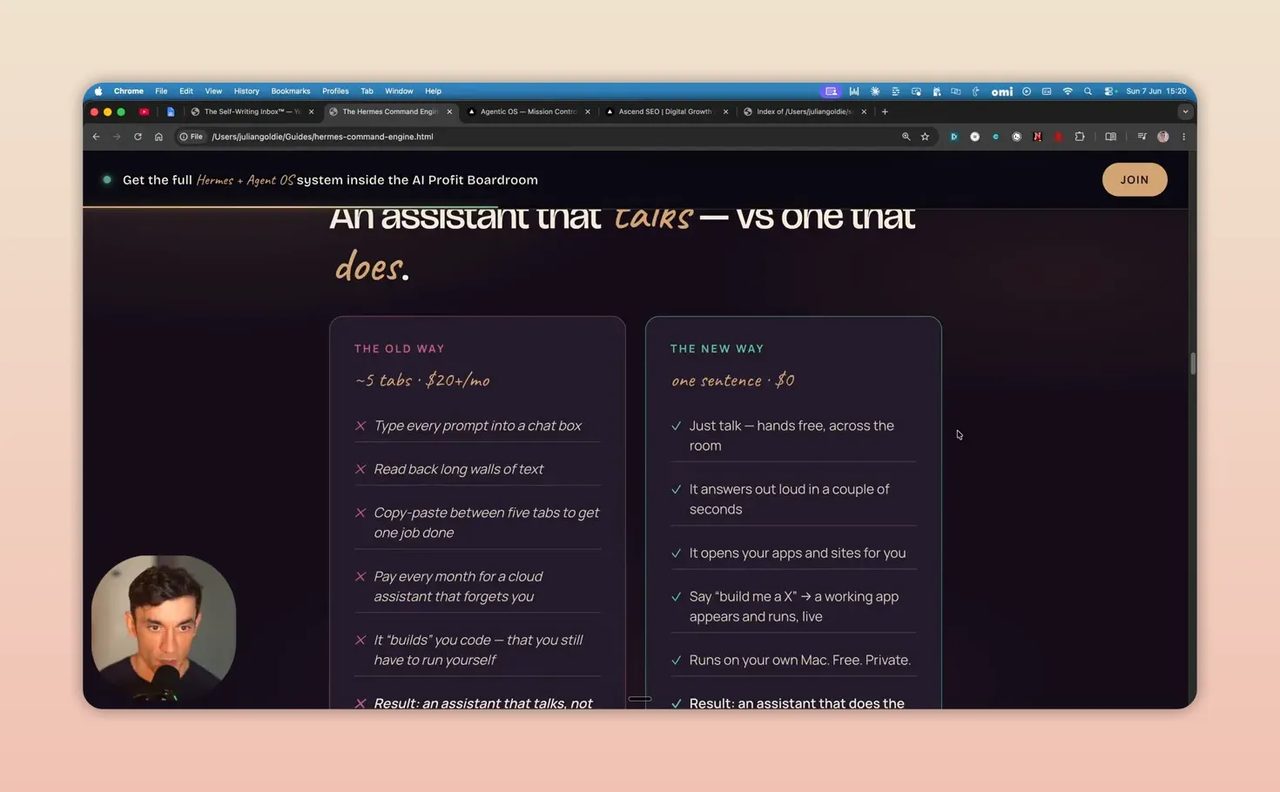Image resolution: width=1280 pixels, height=792 pixels.
Task: Open the Netflix extension icon
Action: [1038, 136]
